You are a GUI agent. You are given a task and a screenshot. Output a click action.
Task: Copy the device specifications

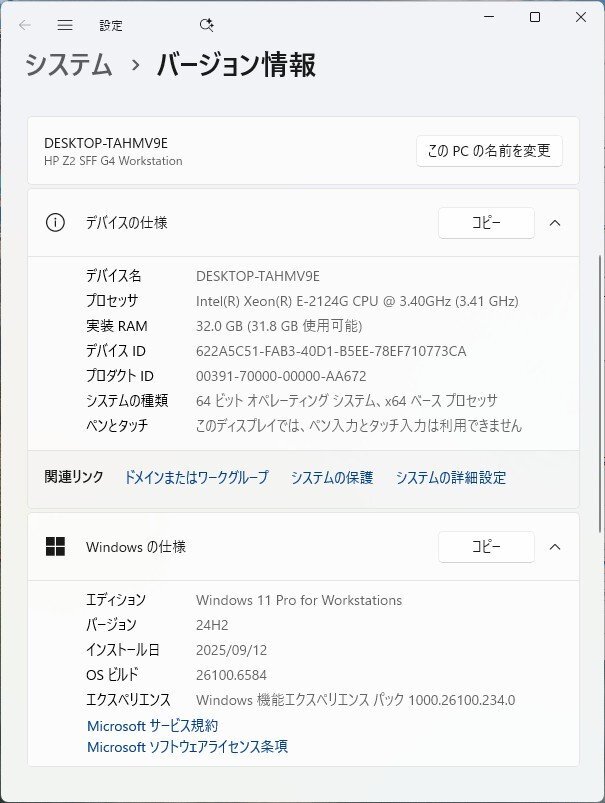pos(486,223)
